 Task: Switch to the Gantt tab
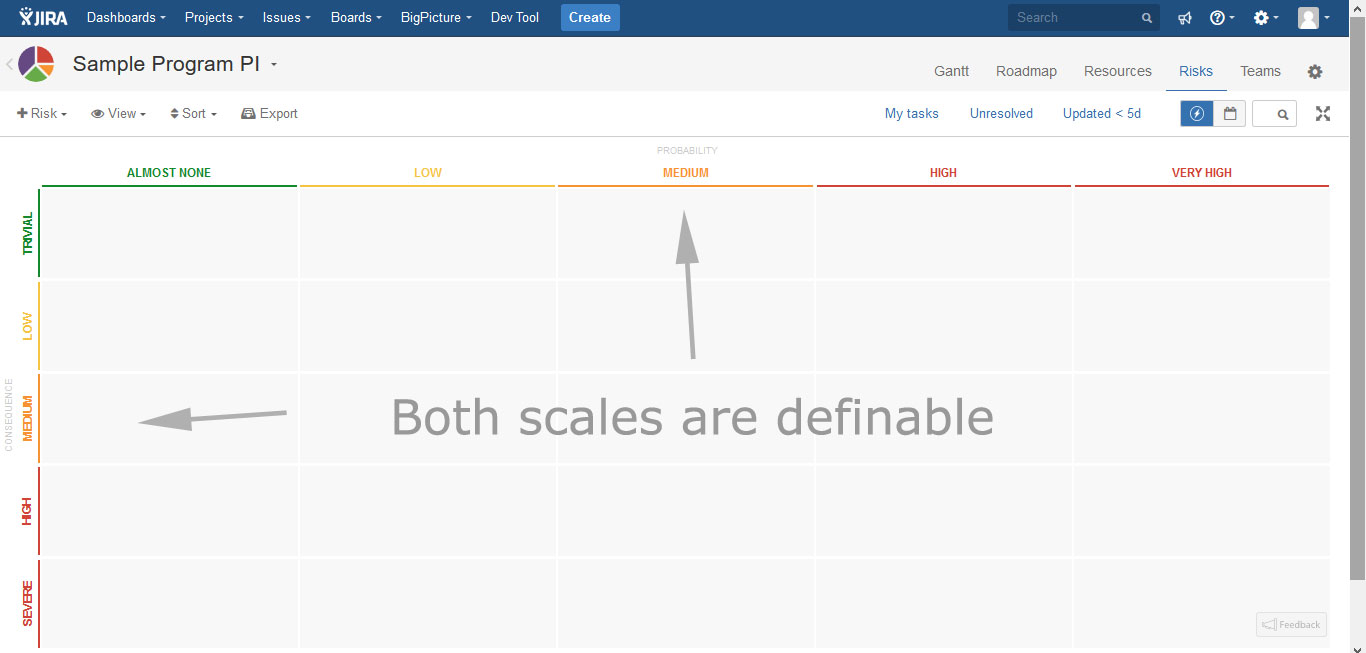(951, 72)
